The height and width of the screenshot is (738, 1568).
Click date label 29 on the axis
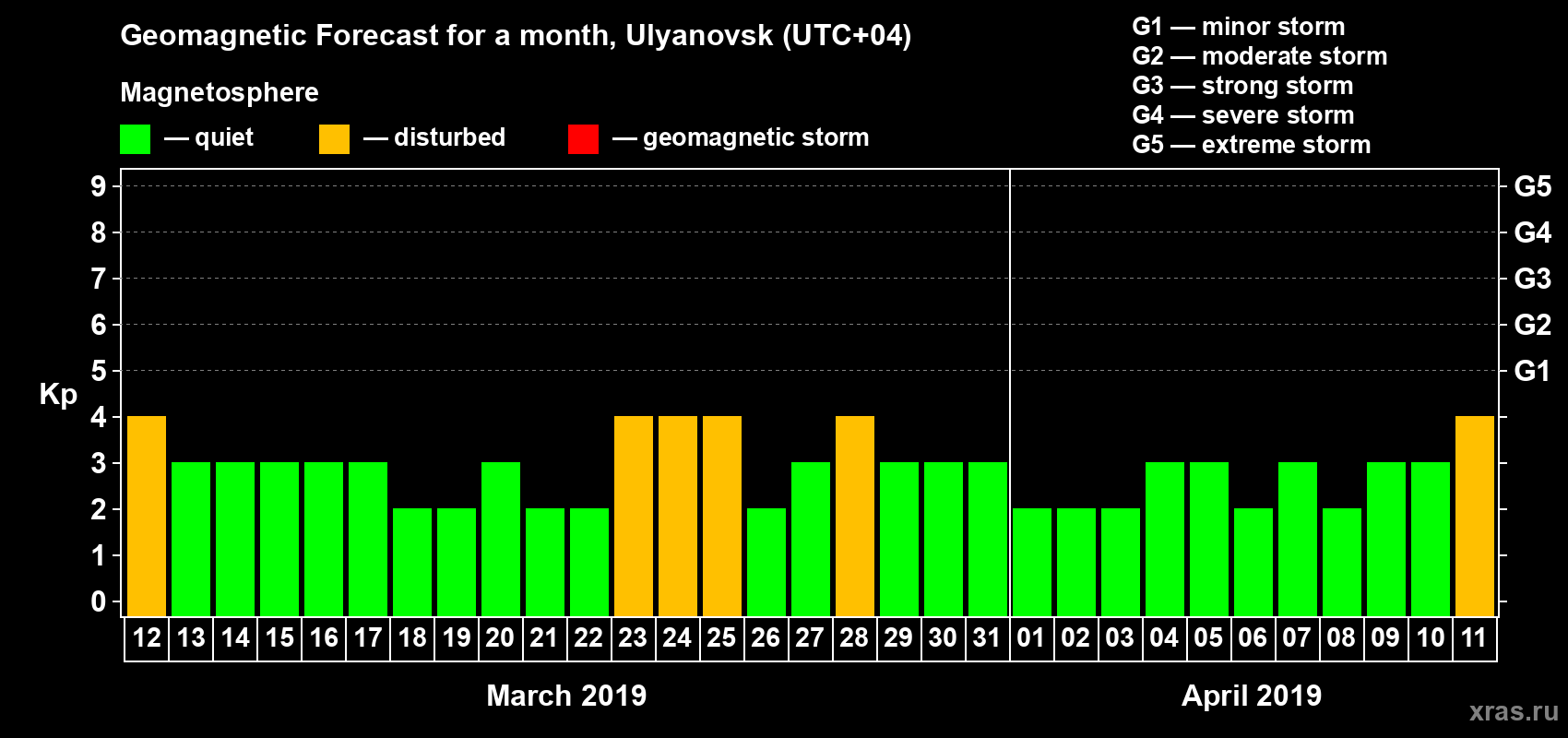[898, 638]
